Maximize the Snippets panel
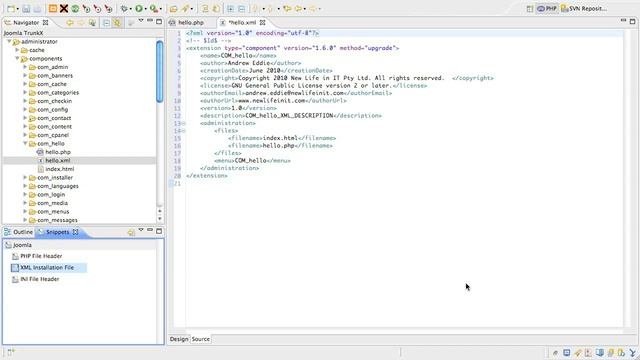 [x=159, y=231]
